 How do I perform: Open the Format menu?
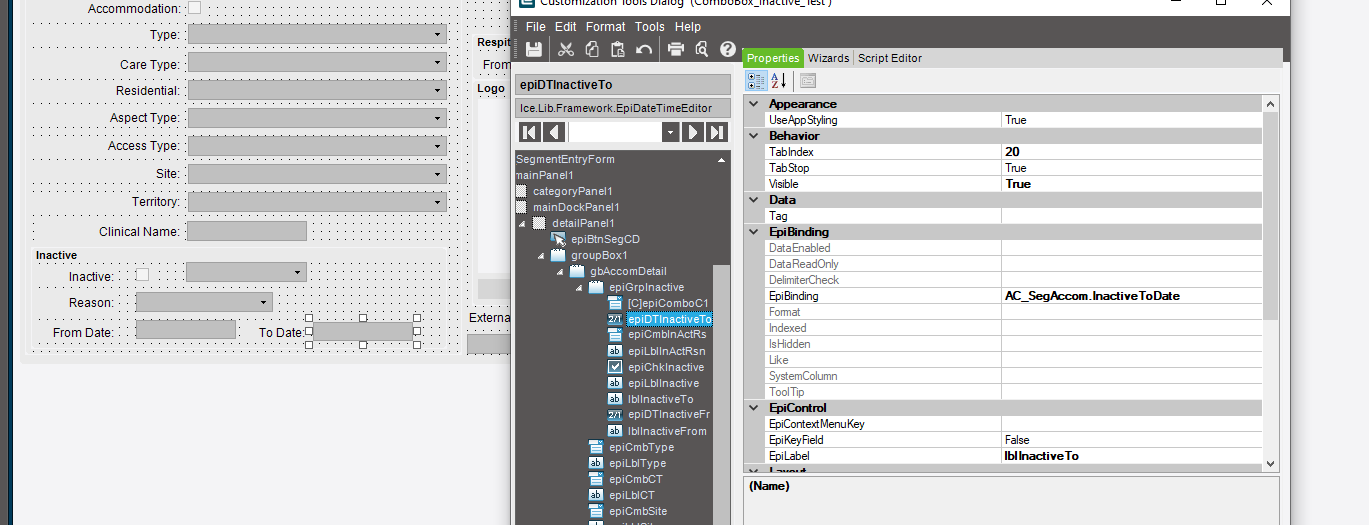605,27
